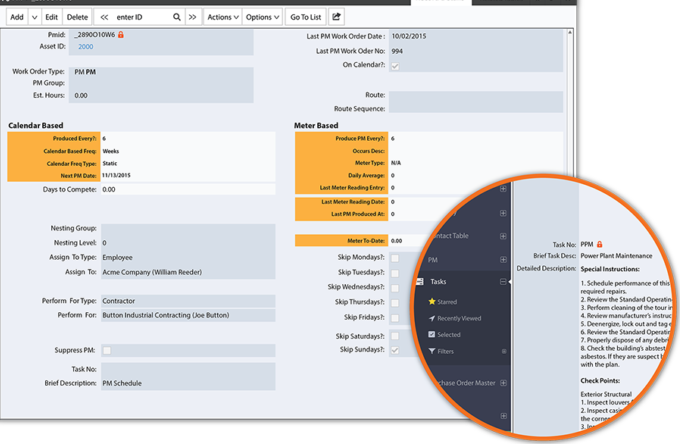The width and height of the screenshot is (680, 444).
Task: Click Brief Task Desc Power Plant Maintenance
Action: click(616, 256)
